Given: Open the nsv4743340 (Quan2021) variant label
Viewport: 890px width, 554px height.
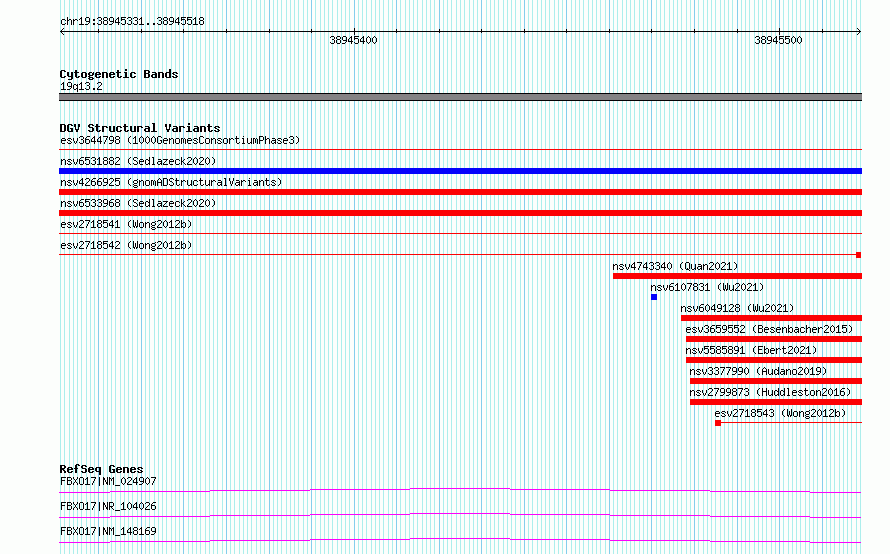Looking at the screenshot, I should [675, 266].
